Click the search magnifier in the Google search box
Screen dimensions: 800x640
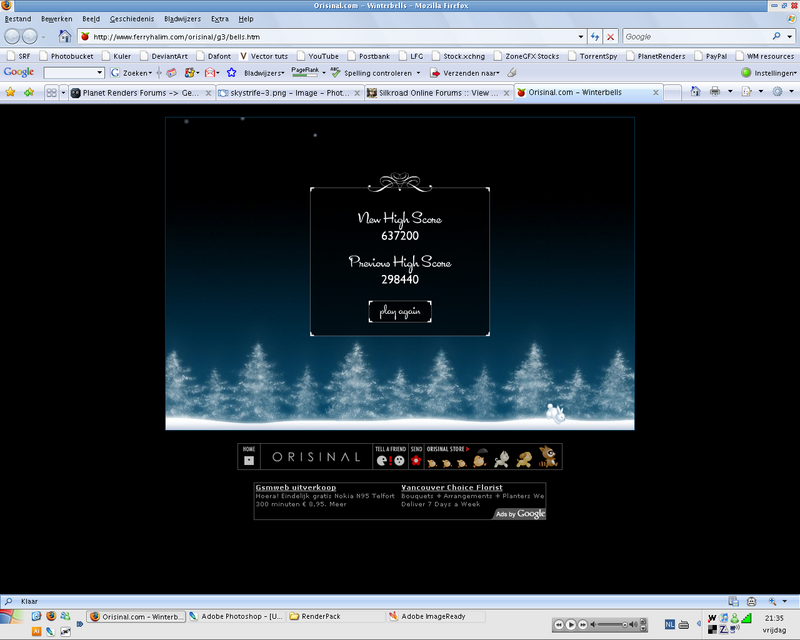click(x=777, y=36)
